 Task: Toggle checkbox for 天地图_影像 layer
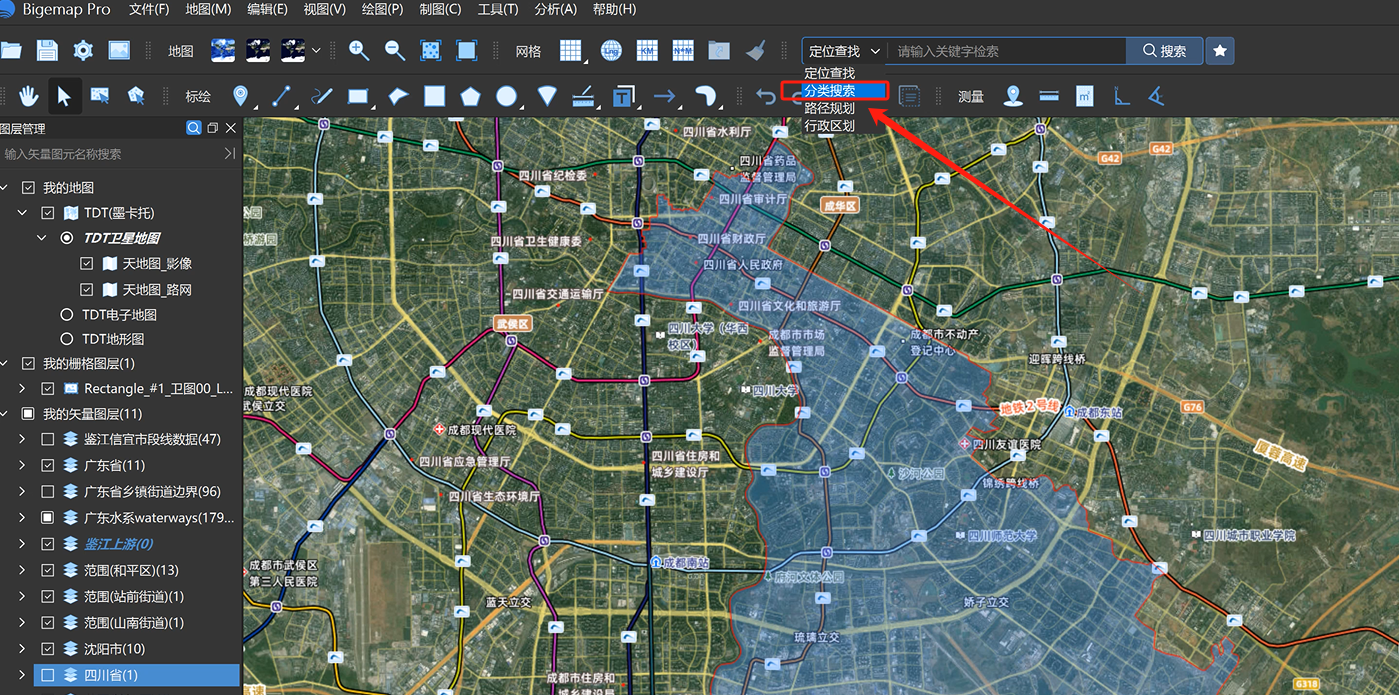87,264
